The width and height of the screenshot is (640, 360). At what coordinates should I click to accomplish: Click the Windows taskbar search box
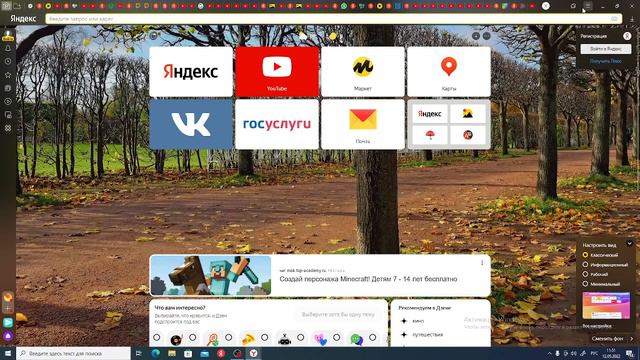click(x=73, y=353)
